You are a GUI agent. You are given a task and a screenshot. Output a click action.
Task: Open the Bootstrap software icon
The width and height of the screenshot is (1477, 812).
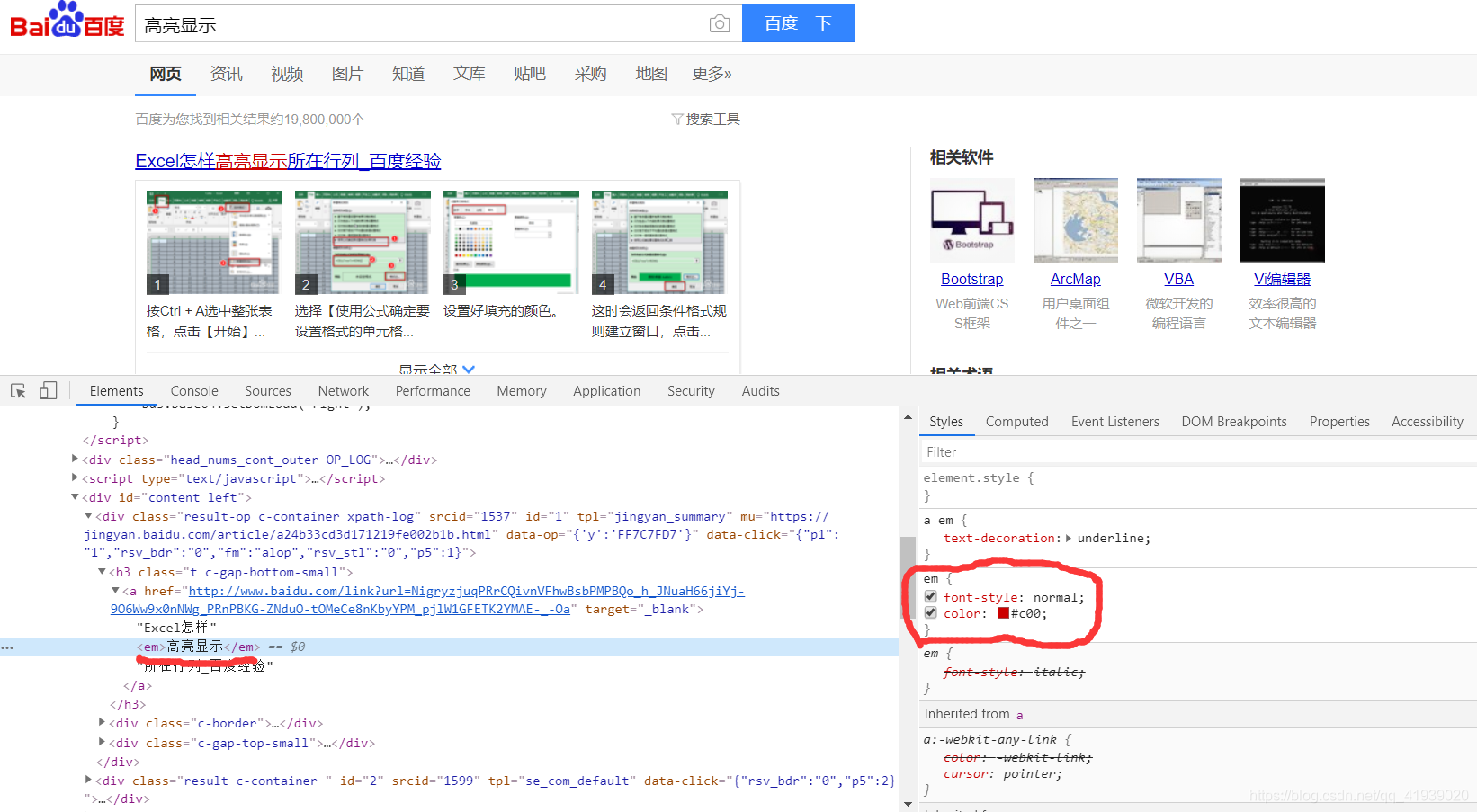(972, 220)
